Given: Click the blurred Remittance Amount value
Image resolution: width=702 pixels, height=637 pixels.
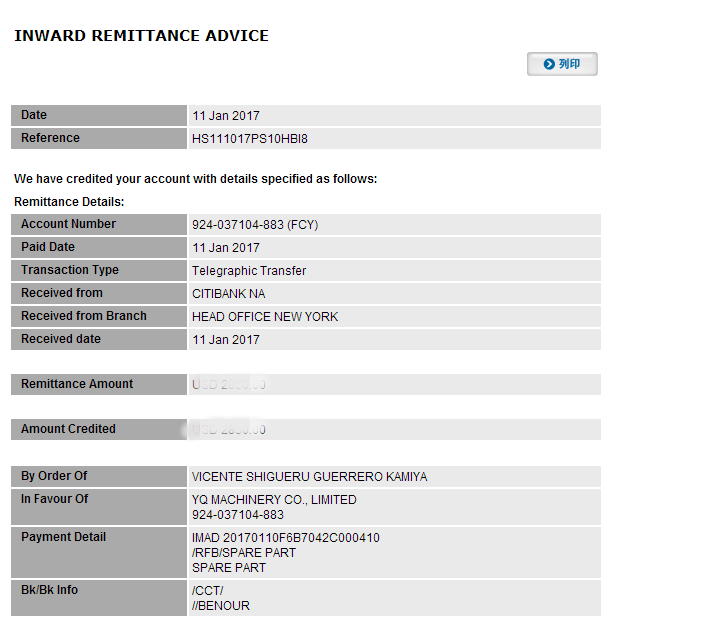Looking at the screenshot, I should point(228,385).
